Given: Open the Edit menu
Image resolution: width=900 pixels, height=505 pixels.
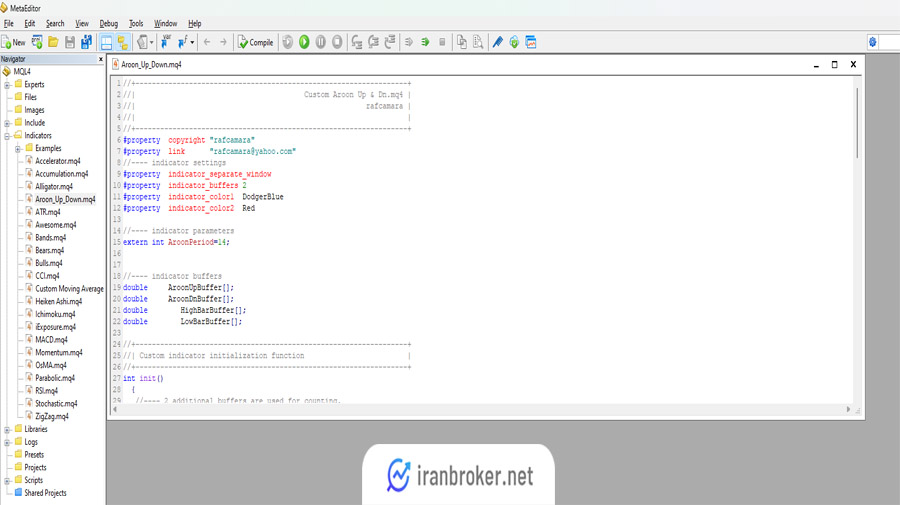Looking at the screenshot, I should (30, 24).
